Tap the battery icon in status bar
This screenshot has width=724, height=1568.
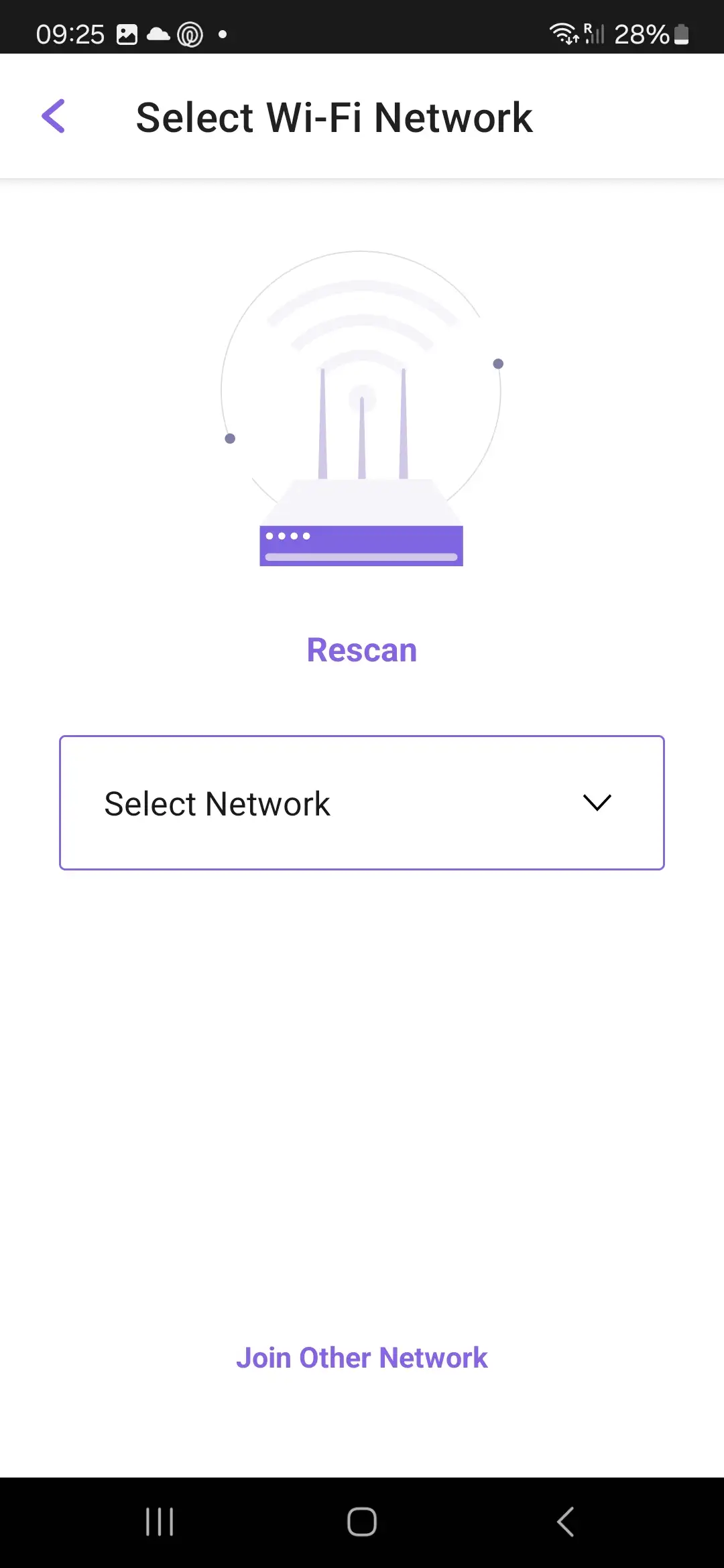pyautogui.click(x=682, y=34)
